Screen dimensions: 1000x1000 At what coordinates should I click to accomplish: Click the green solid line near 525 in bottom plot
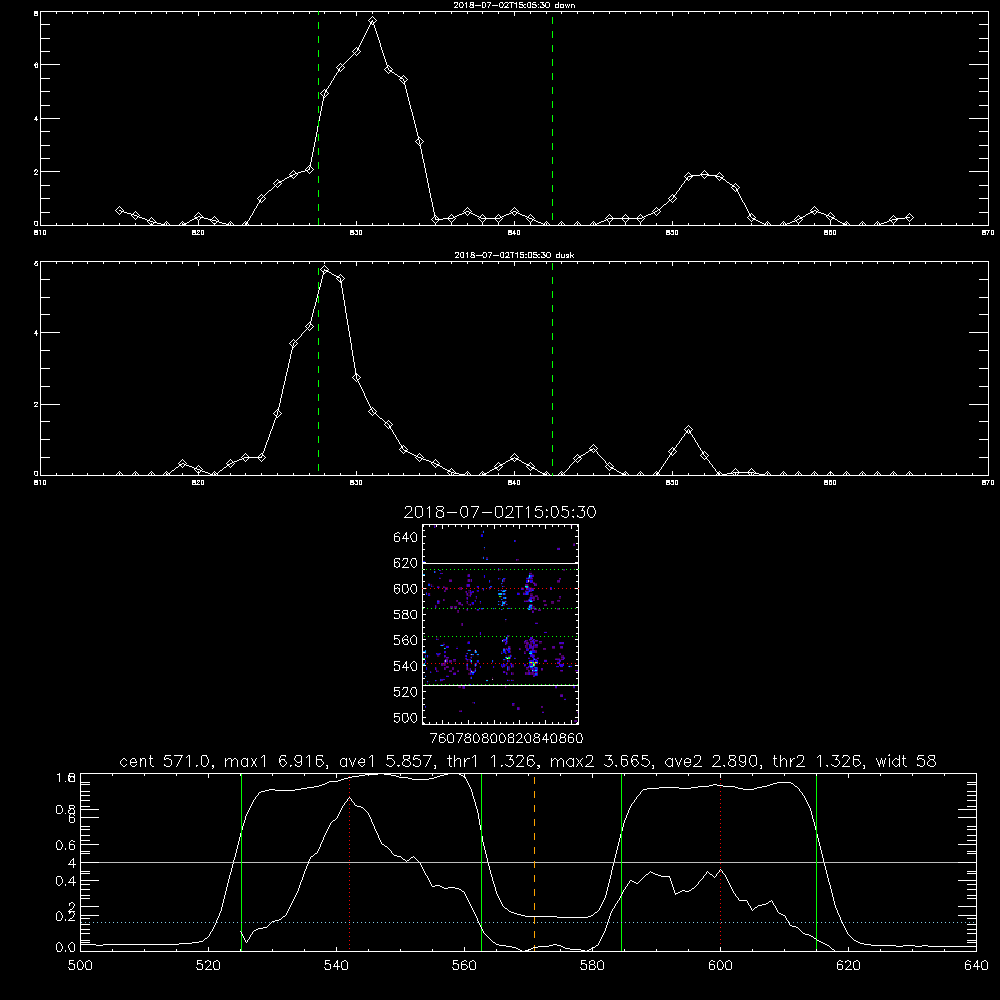(241, 862)
